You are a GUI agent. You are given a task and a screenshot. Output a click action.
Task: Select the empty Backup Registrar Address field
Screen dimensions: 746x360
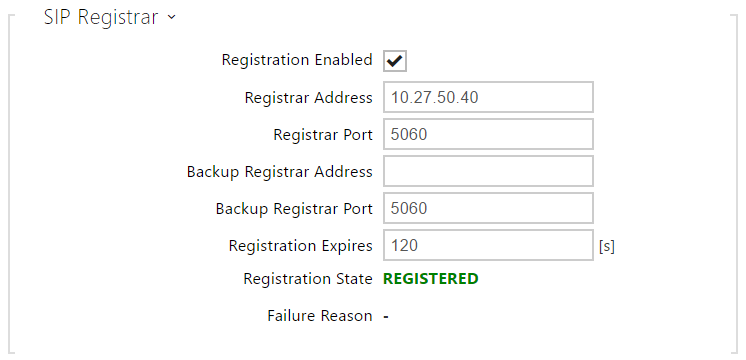point(488,171)
